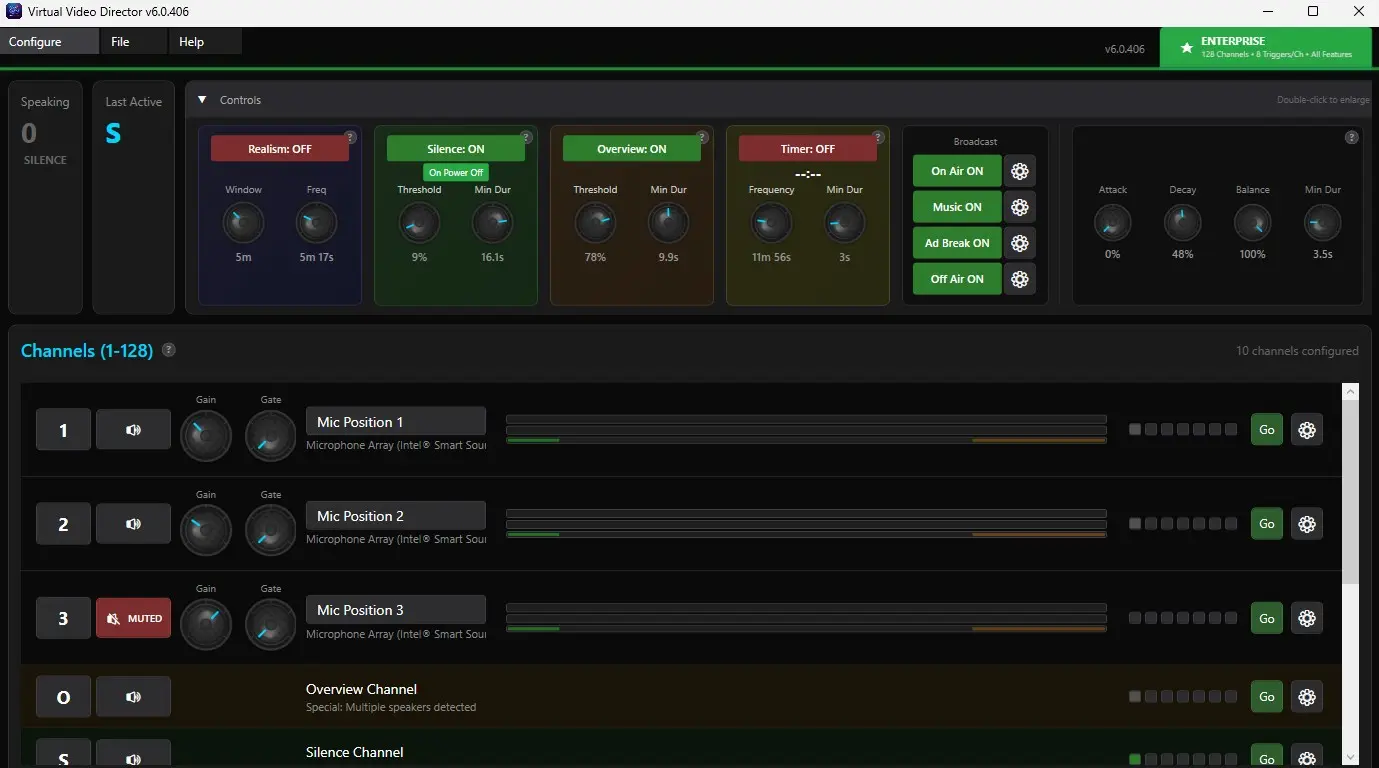Edit the Mic Position 3 name field
The width and height of the screenshot is (1379, 768).
coord(395,610)
